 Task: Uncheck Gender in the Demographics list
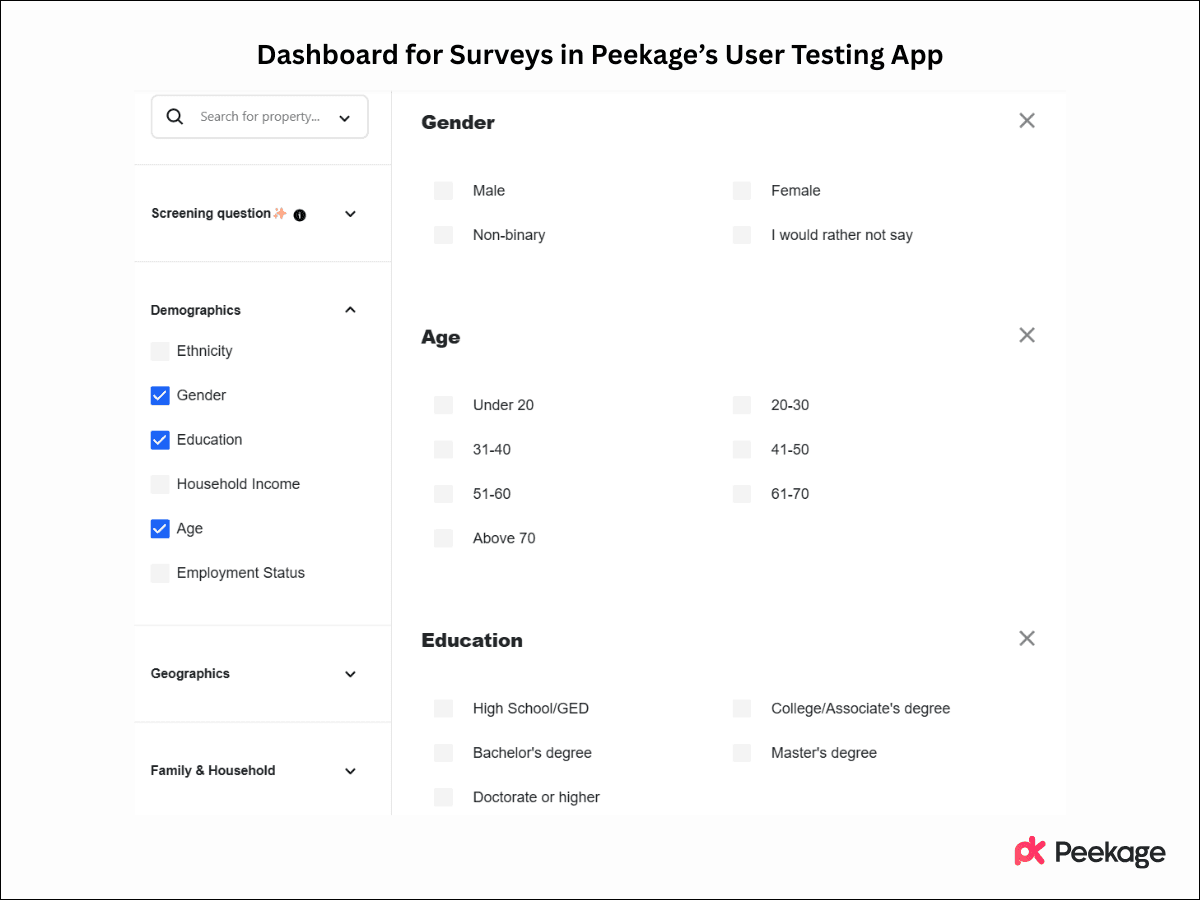[x=160, y=395]
